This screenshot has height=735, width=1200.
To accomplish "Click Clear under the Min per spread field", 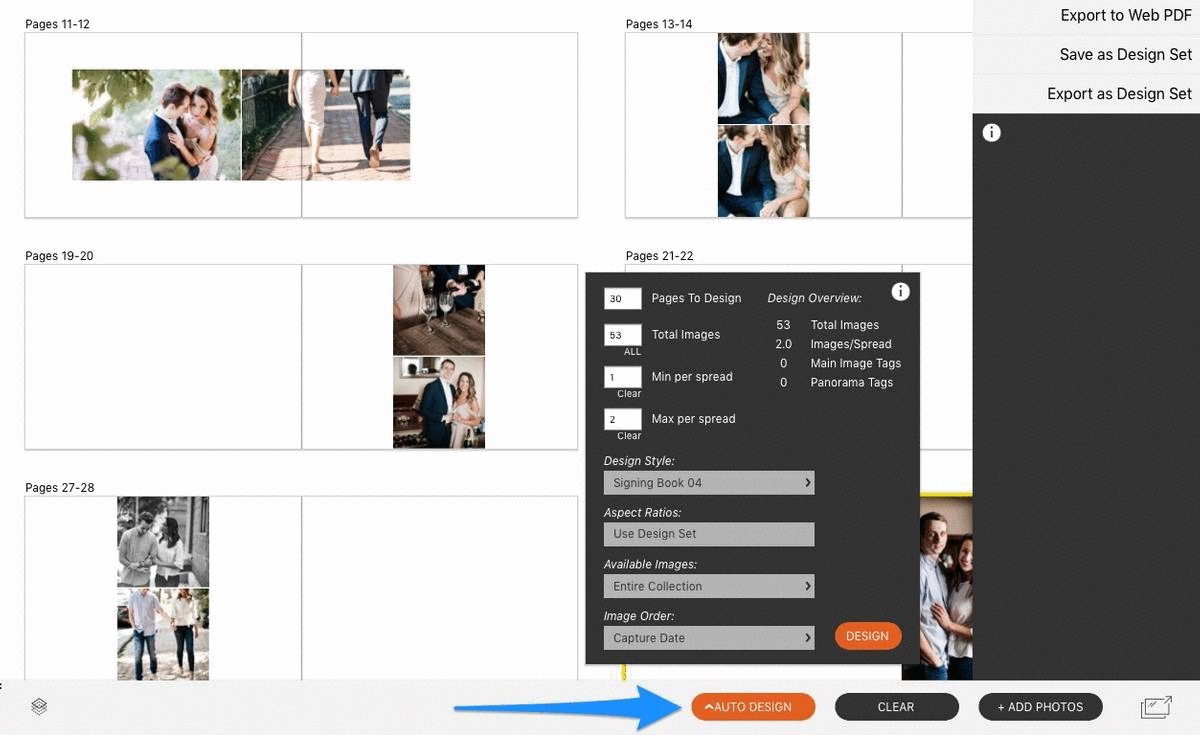I will click(629, 394).
